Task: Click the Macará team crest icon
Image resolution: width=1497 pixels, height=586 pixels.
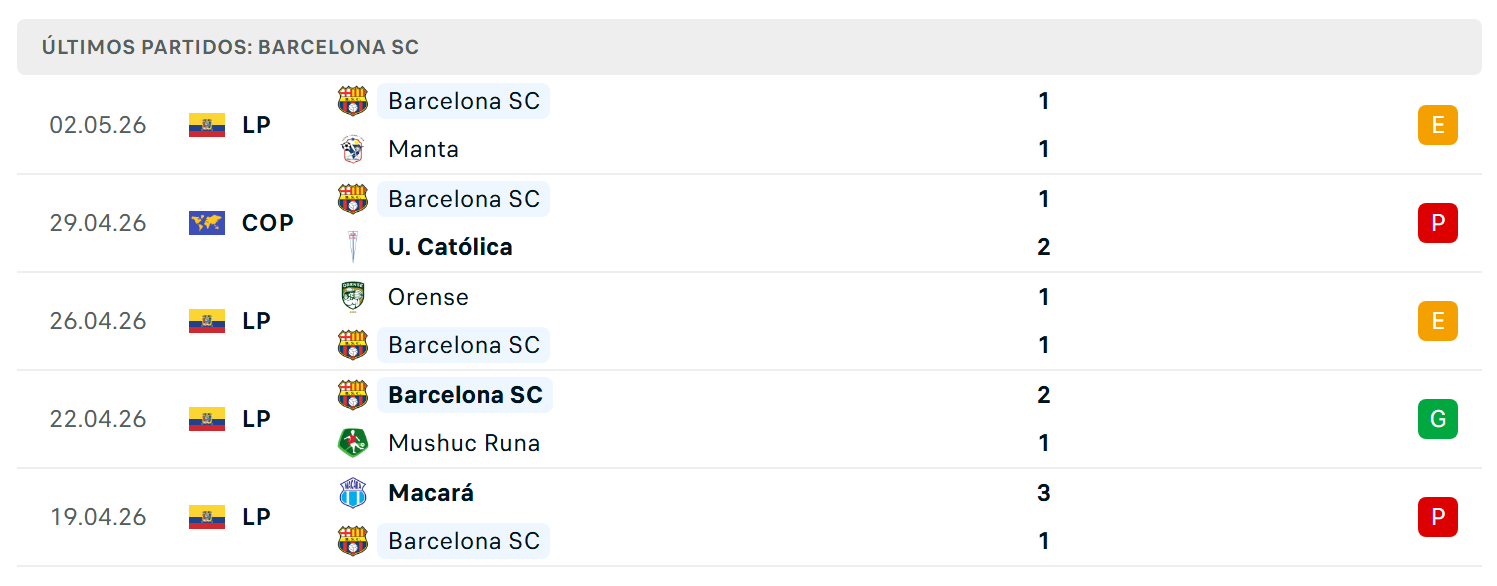Action: pyautogui.click(x=352, y=493)
